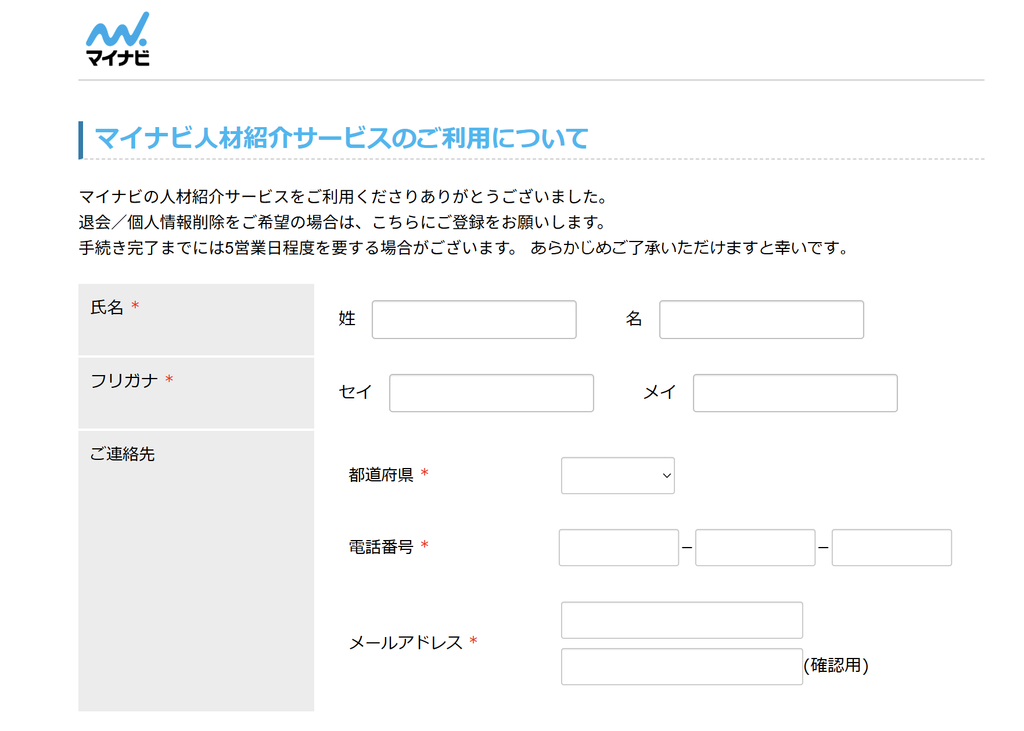
Task: Click the 電話番号 label
Action: tap(381, 547)
